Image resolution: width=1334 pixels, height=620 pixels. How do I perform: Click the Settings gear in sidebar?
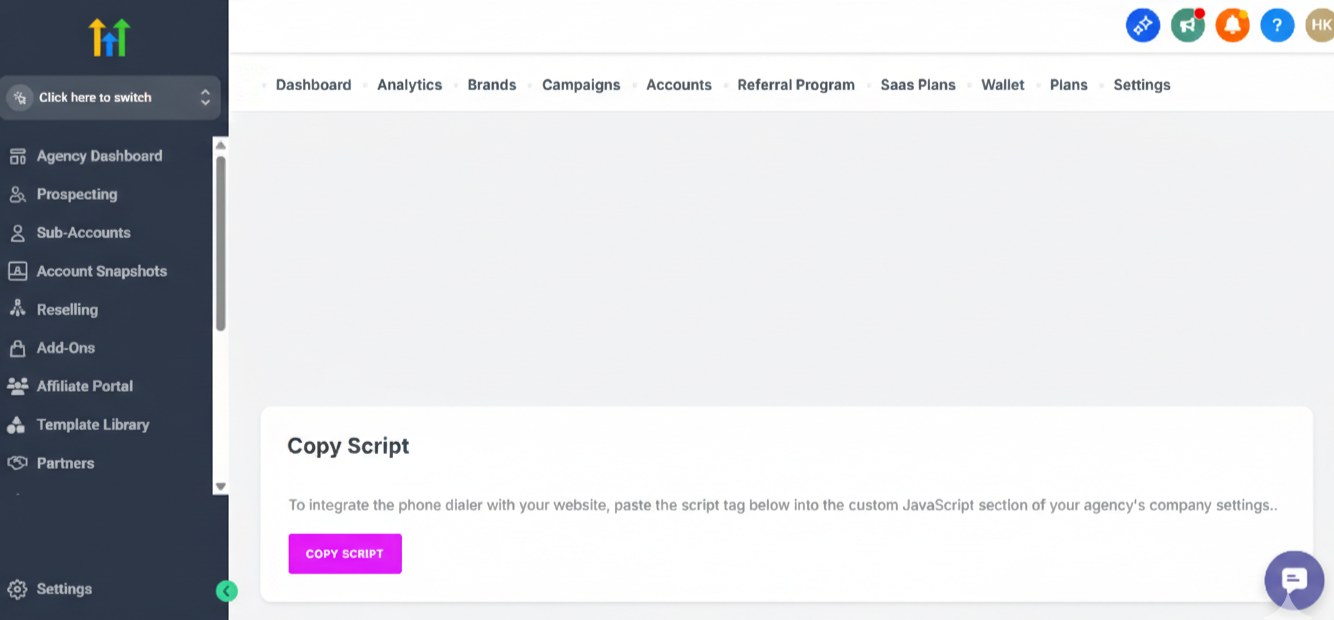click(17, 589)
